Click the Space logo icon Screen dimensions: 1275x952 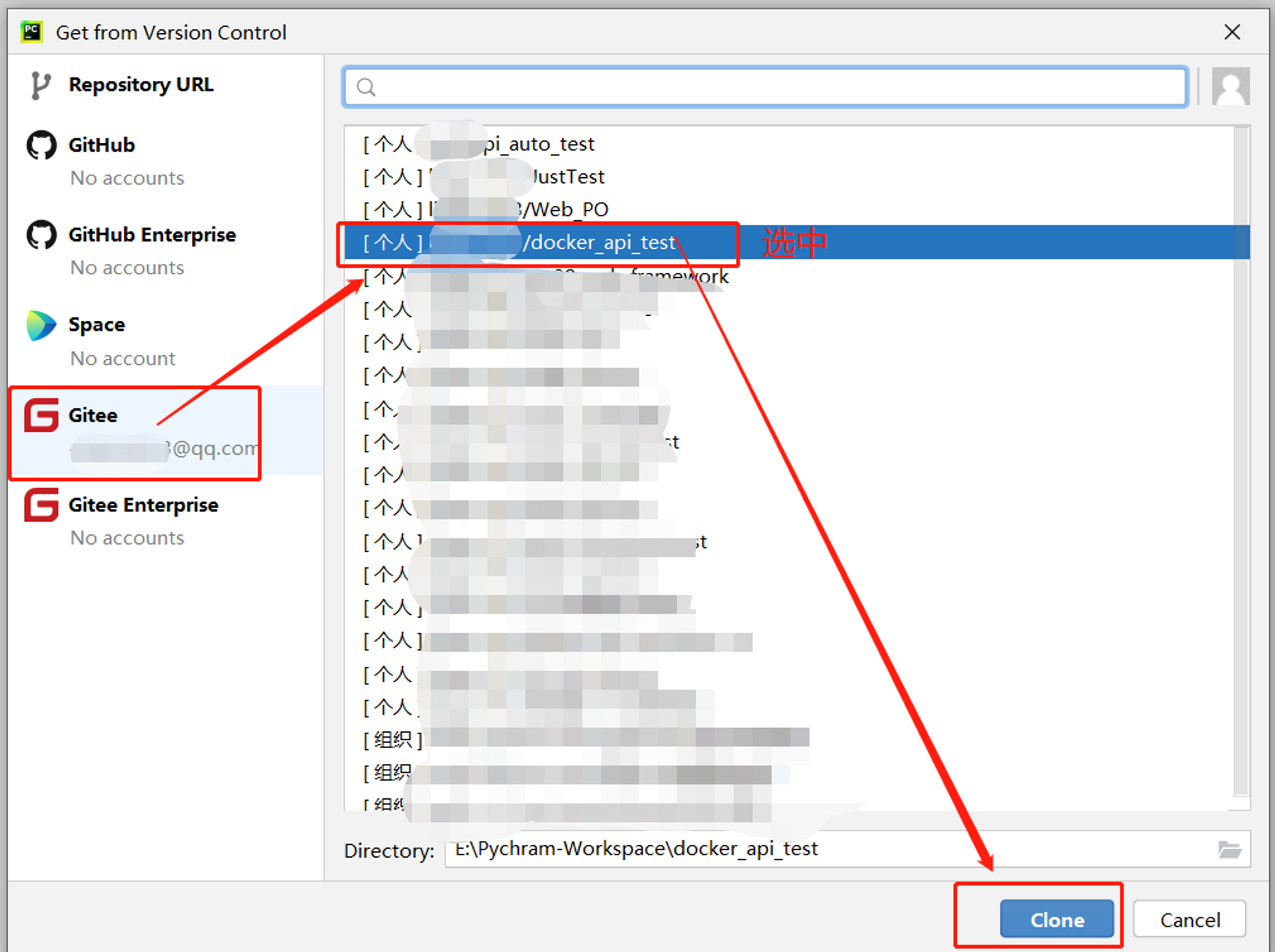pyautogui.click(x=41, y=325)
